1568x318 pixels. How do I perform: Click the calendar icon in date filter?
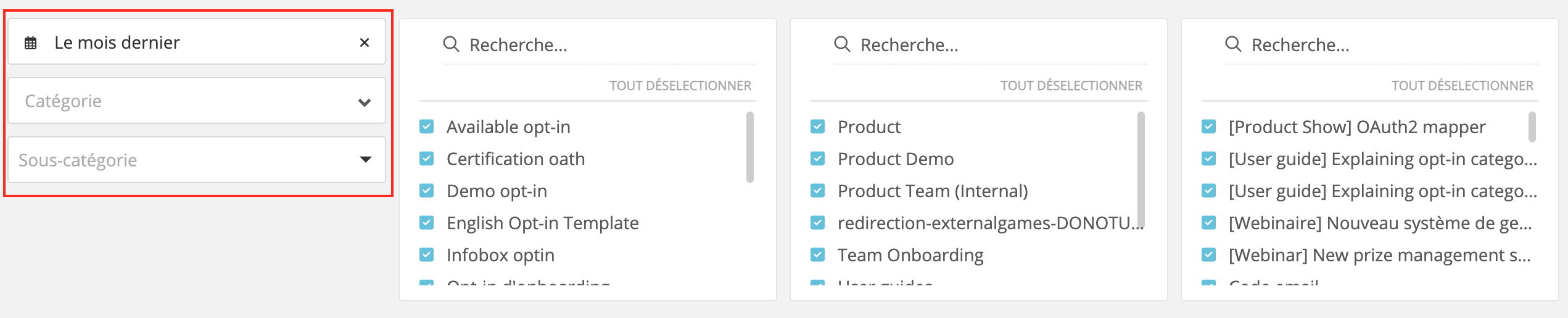coord(30,43)
